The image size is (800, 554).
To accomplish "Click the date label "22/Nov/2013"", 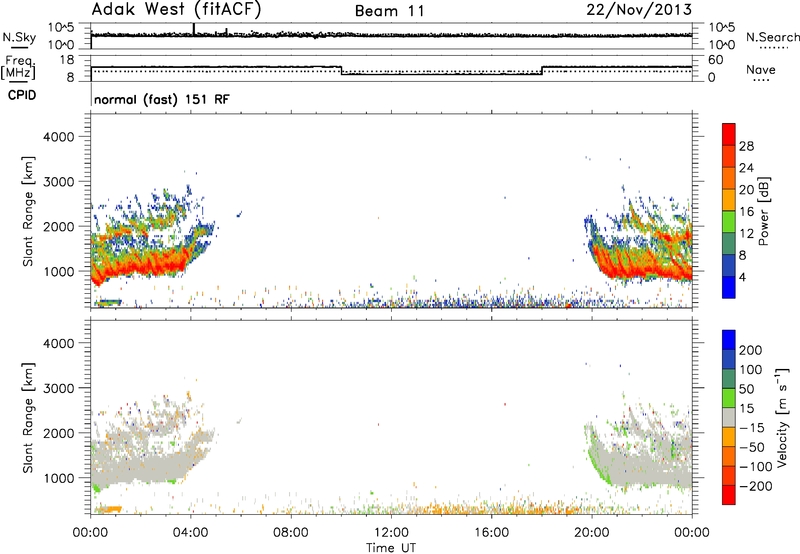I will (639, 10).
